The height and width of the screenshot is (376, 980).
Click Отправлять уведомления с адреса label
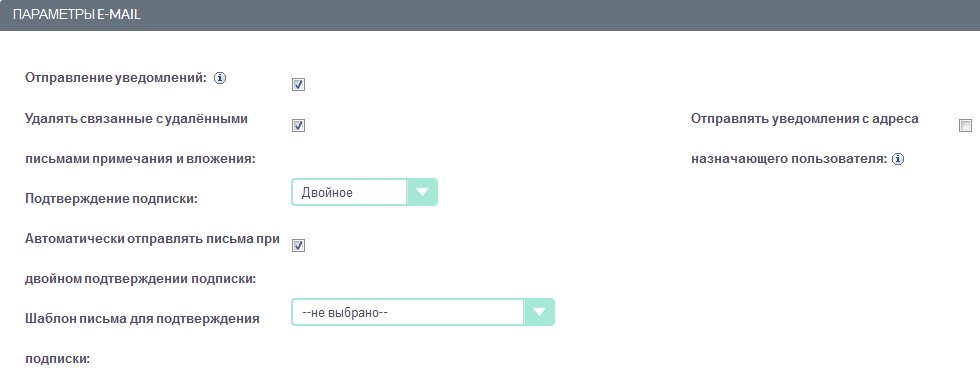coord(805,119)
